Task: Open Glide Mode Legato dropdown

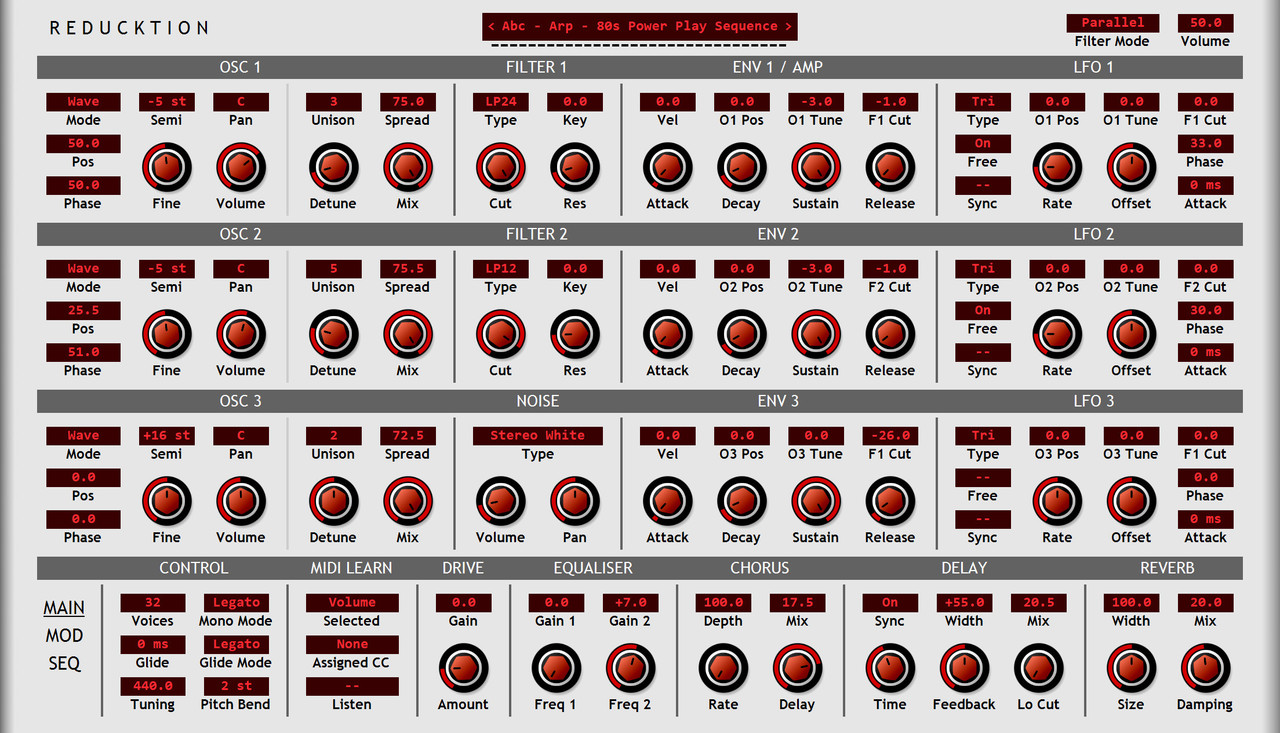Action: tap(236, 644)
